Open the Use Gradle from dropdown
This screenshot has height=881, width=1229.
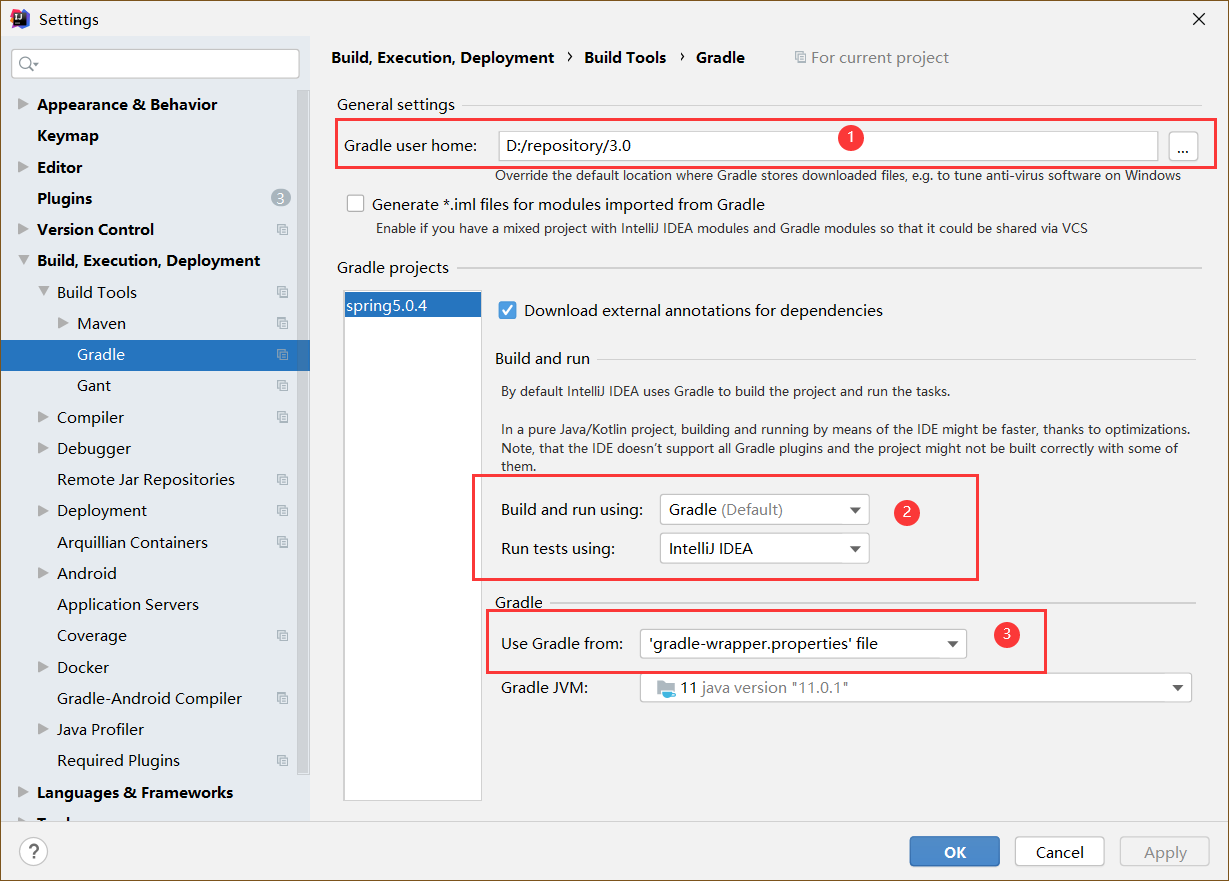pos(803,644)
